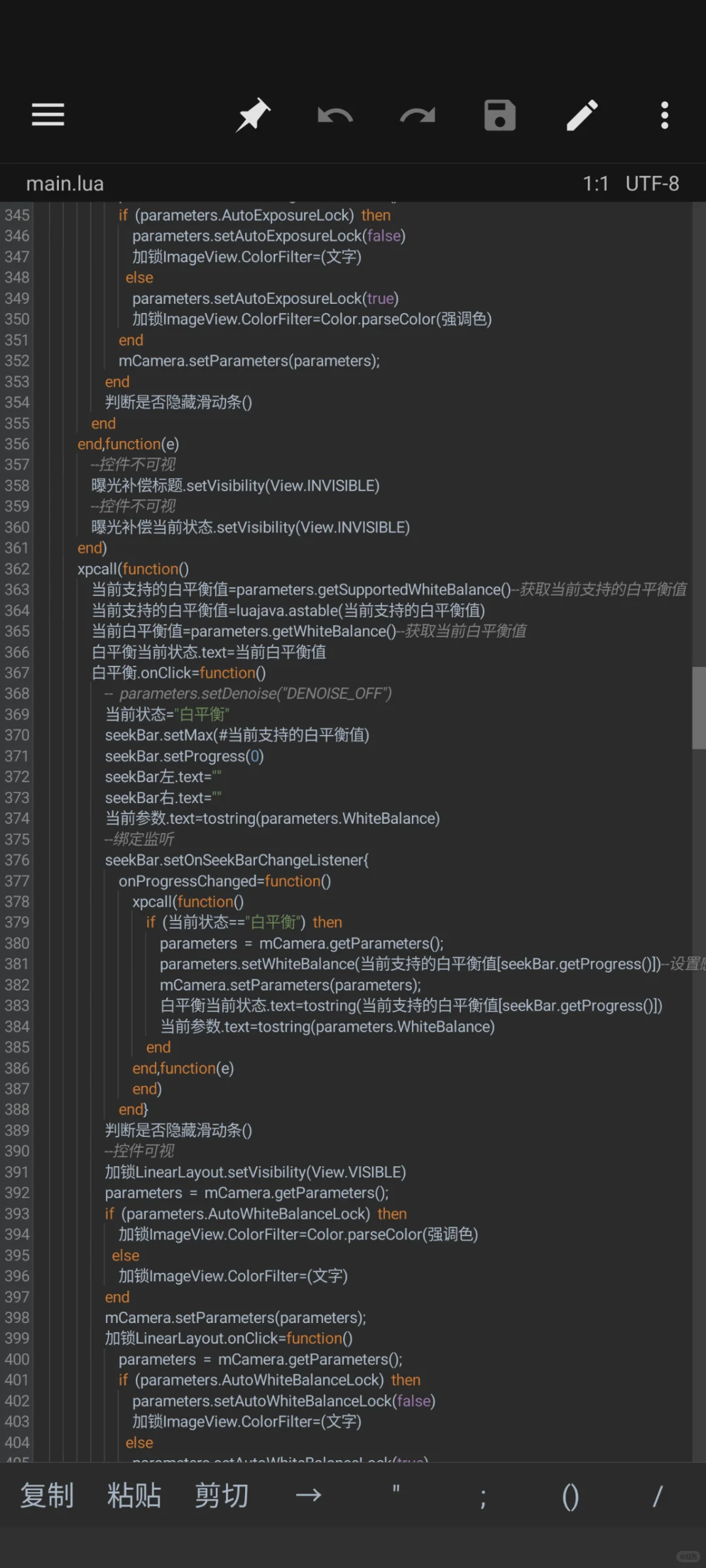Click line number 362 in gutter
The height and width of the screenshot is (1568, 706).
pos(17,569)
